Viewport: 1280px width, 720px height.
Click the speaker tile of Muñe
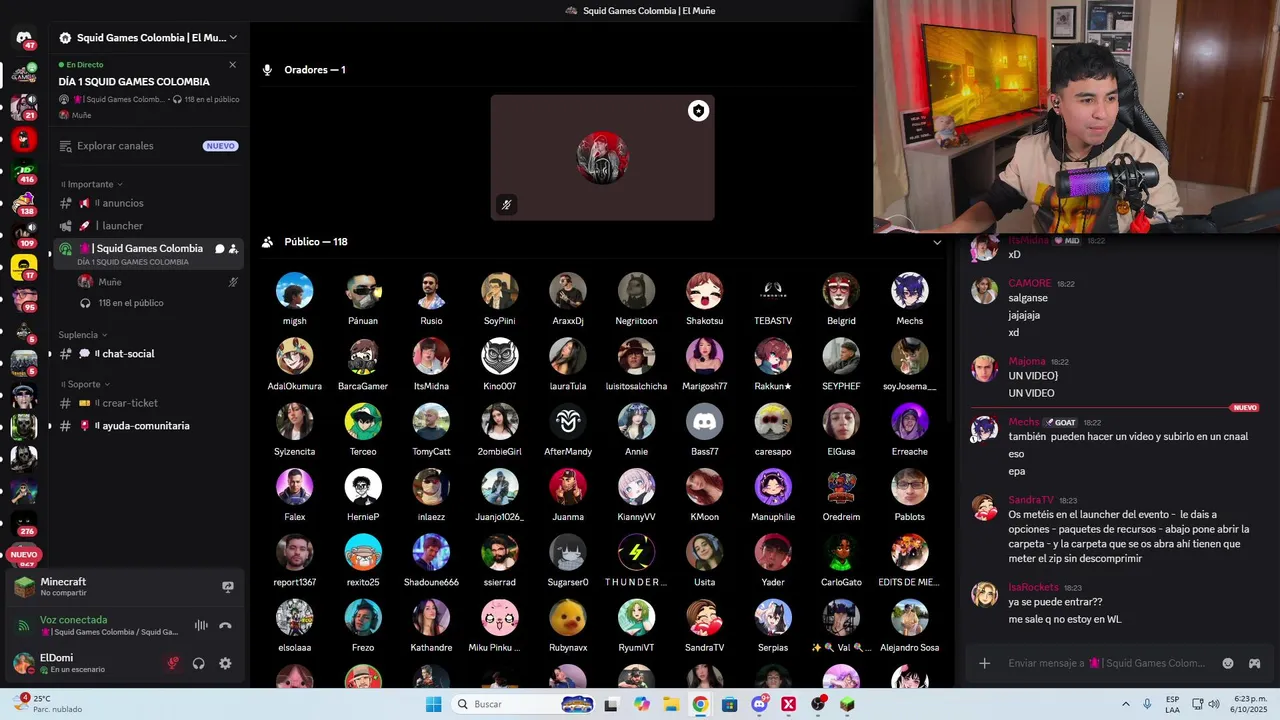(602, 158)
